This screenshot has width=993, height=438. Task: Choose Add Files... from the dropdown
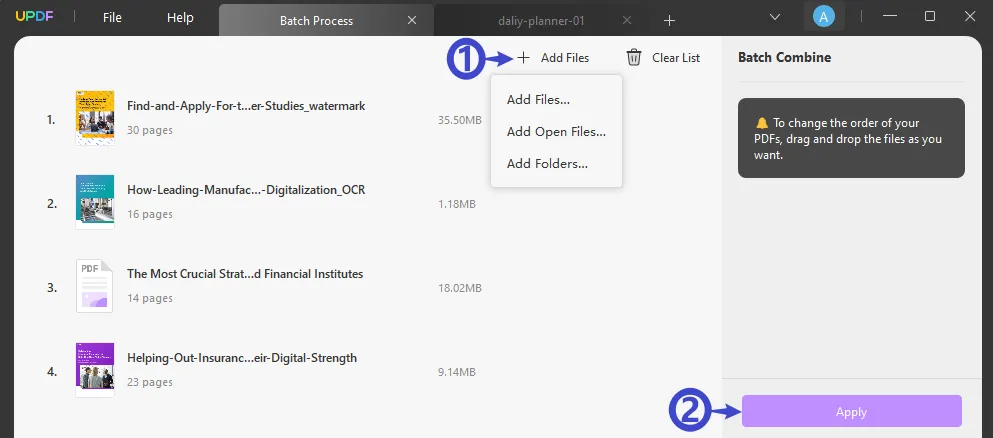(x=538, y=100)
